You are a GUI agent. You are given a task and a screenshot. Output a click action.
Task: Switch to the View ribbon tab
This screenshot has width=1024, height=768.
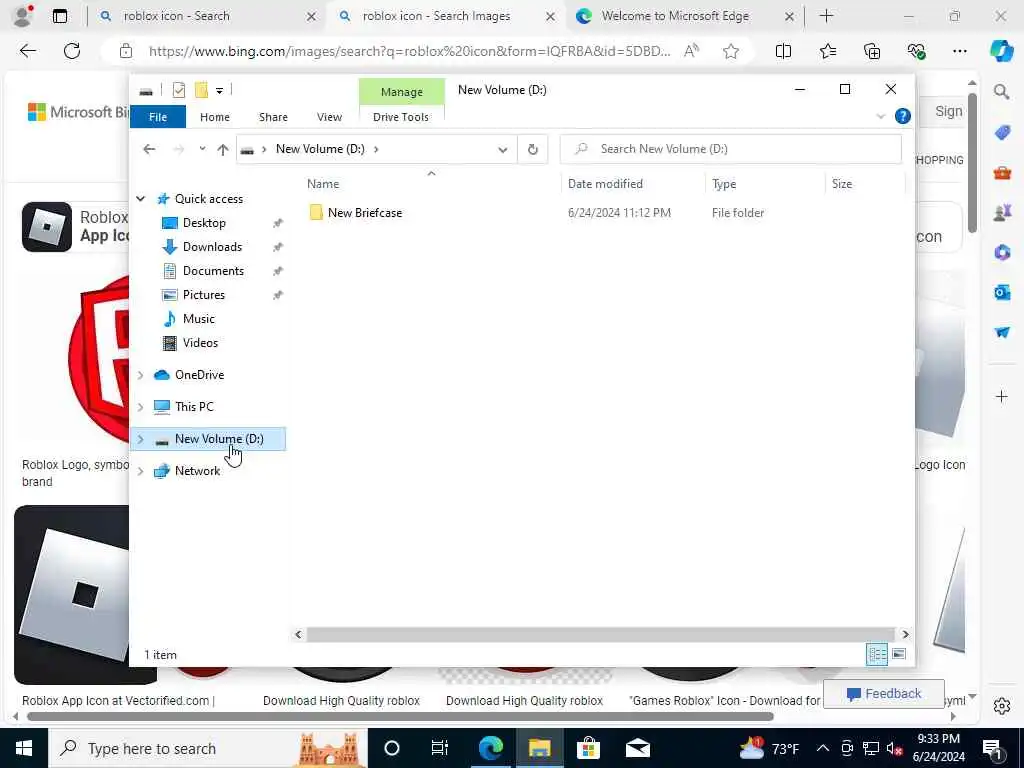(x=329, y=117)
